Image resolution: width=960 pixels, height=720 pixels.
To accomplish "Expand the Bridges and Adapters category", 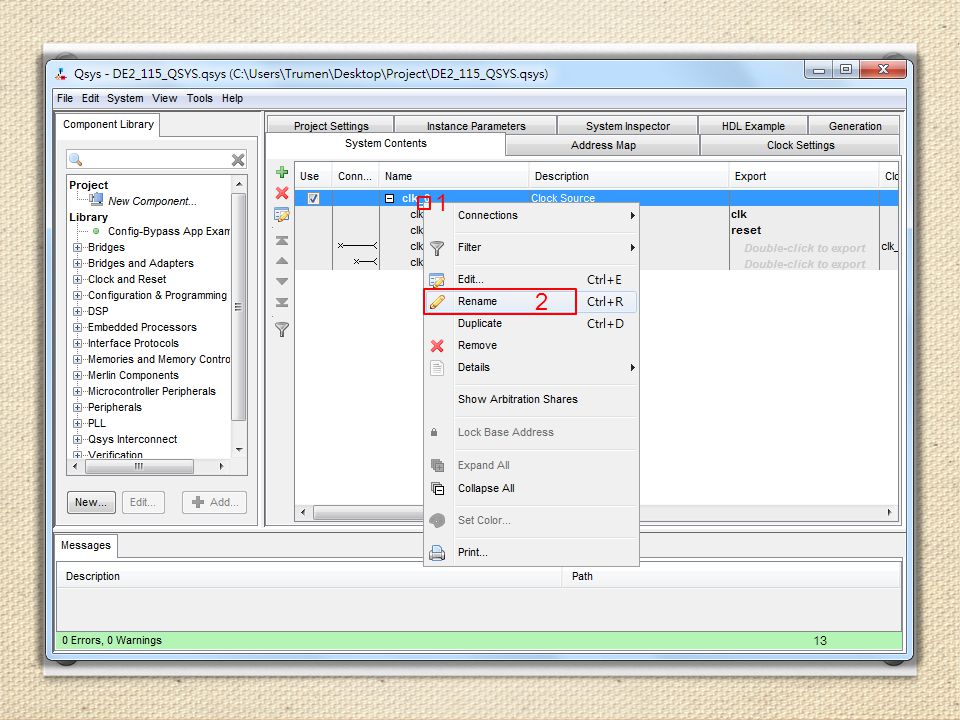I will point(78,263).
